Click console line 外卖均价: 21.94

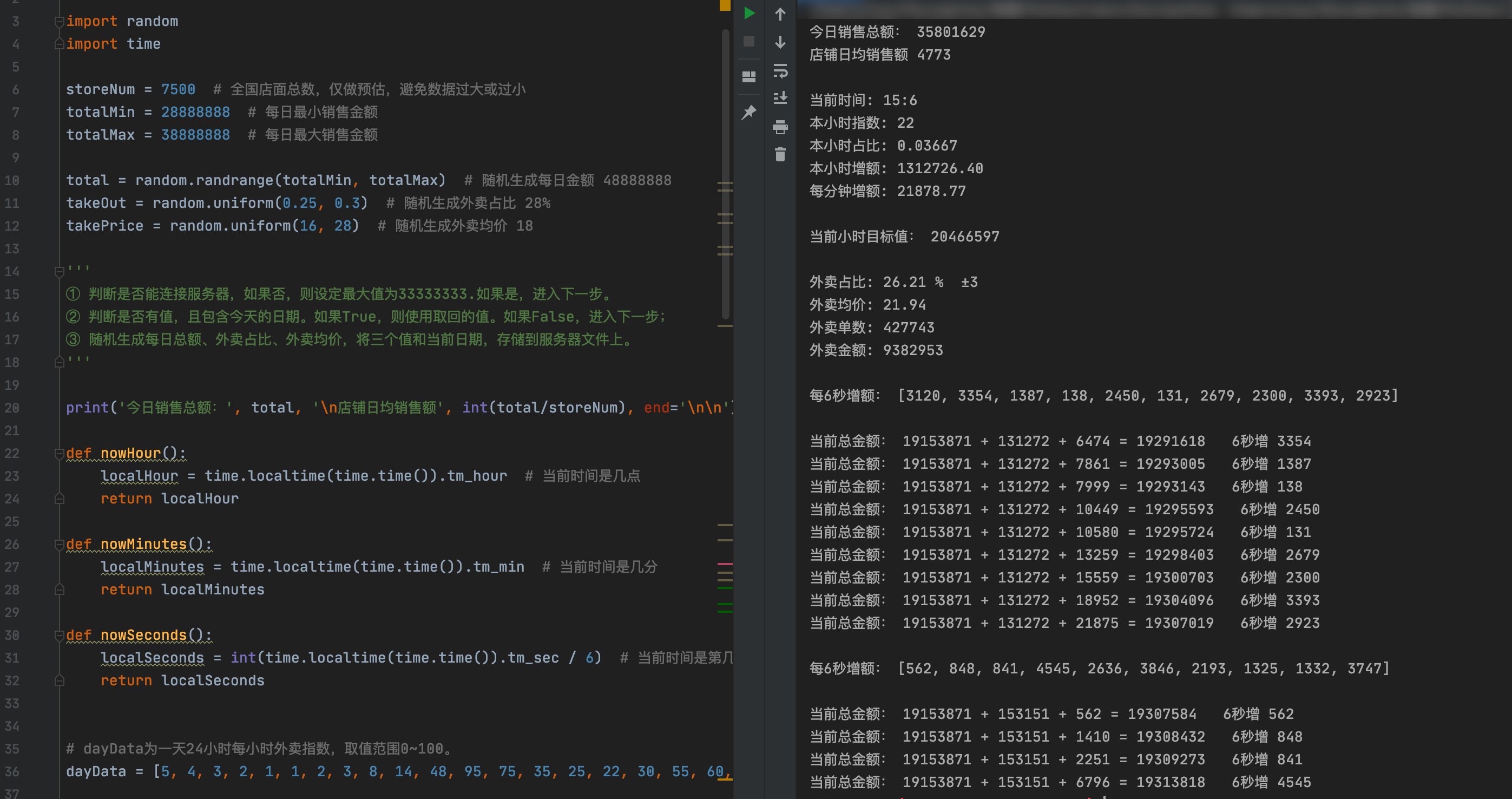tap(867, 305)
